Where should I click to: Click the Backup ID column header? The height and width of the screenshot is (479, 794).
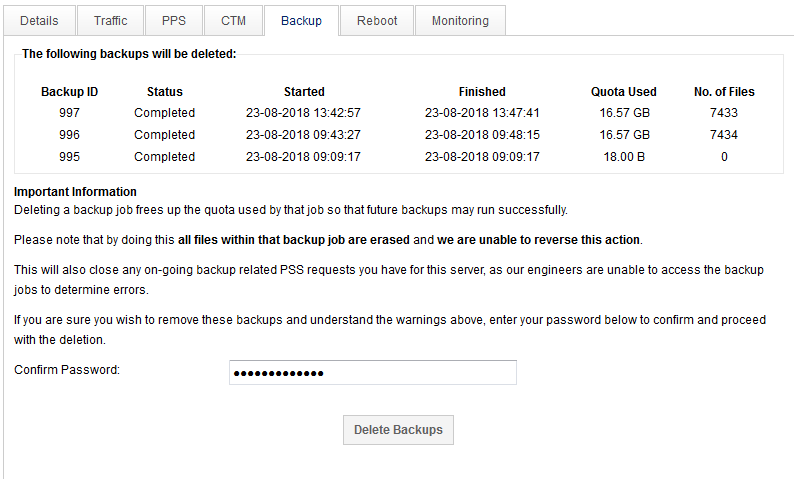pos(69,92)
